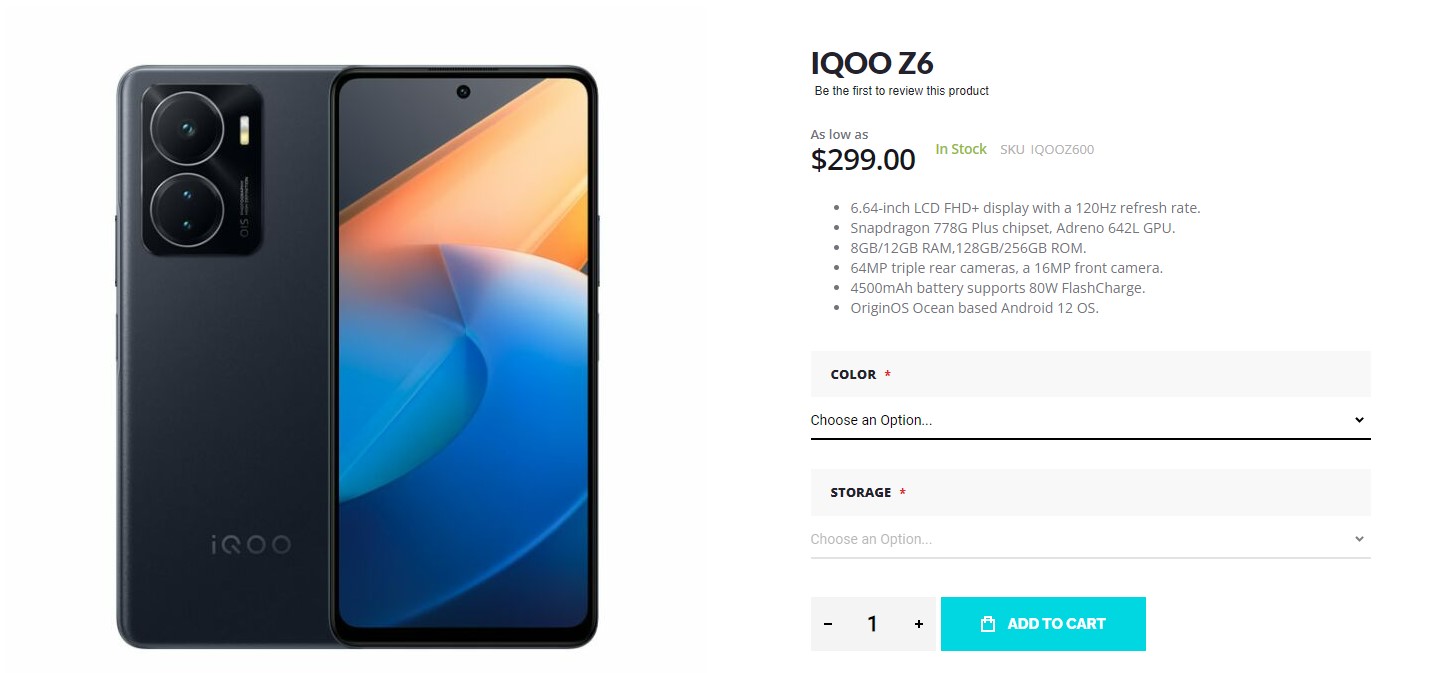Open the COLOR dropdown chevron
The height and width of the screenshot is (673, 1446).
[x=1359, y=420]
